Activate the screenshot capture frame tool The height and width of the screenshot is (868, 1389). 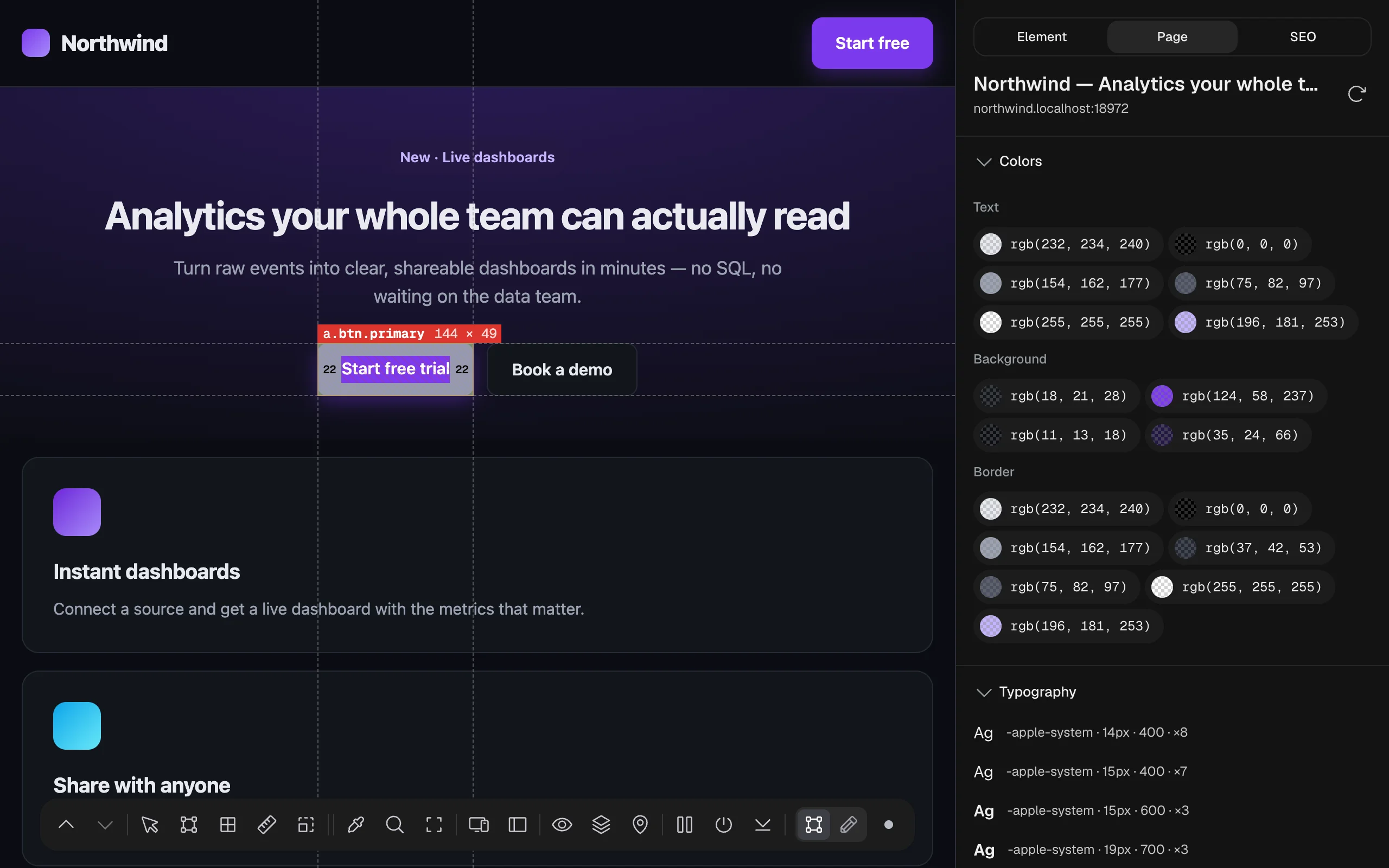[434, 825]
